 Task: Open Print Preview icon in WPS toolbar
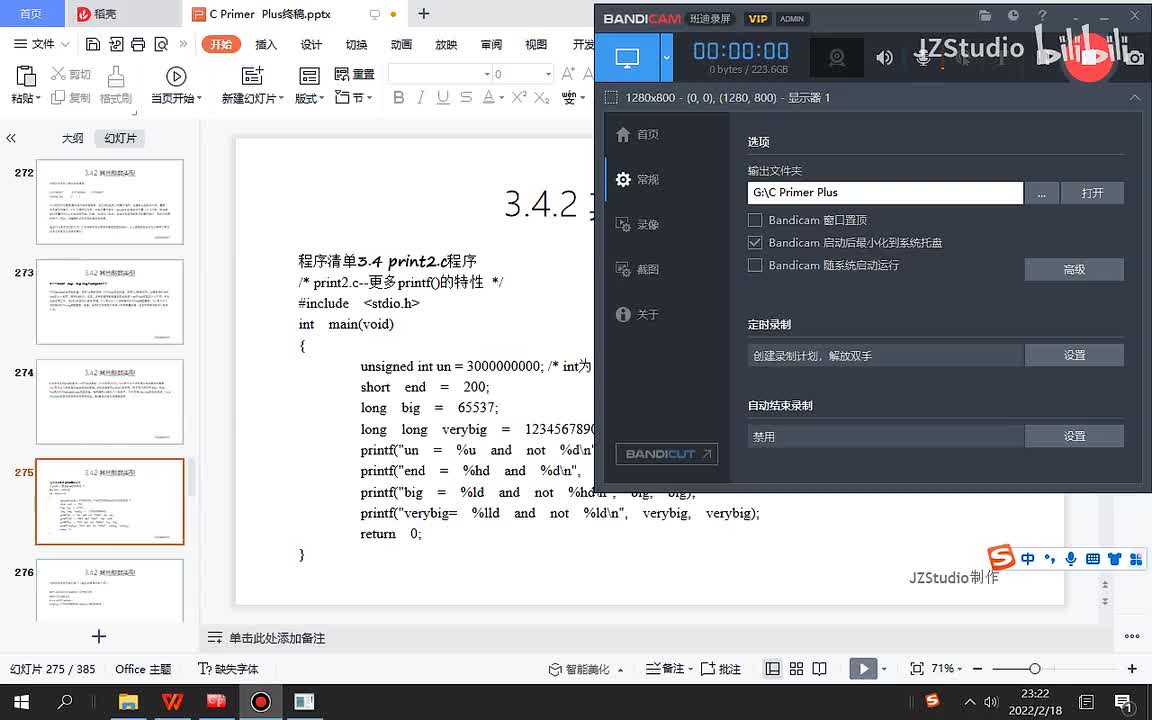pyautogui.click(x=161, y=44)
